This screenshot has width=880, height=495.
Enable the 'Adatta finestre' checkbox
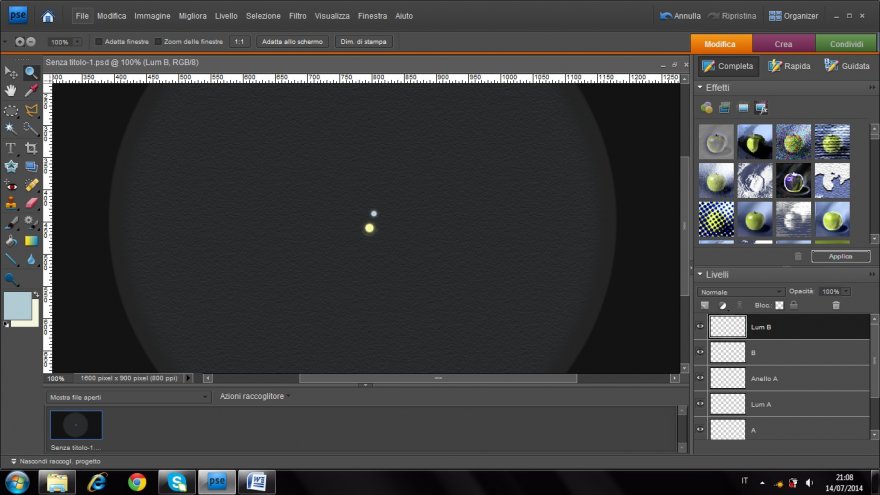tap(99, 42)
